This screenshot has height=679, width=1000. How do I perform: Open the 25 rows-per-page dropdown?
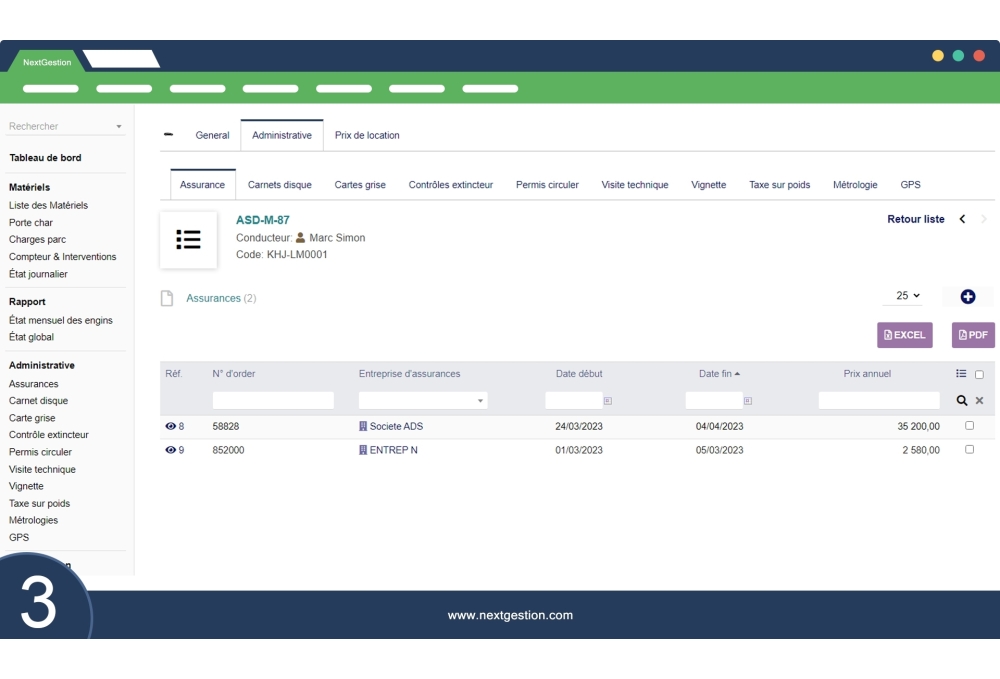coord(908,296)
